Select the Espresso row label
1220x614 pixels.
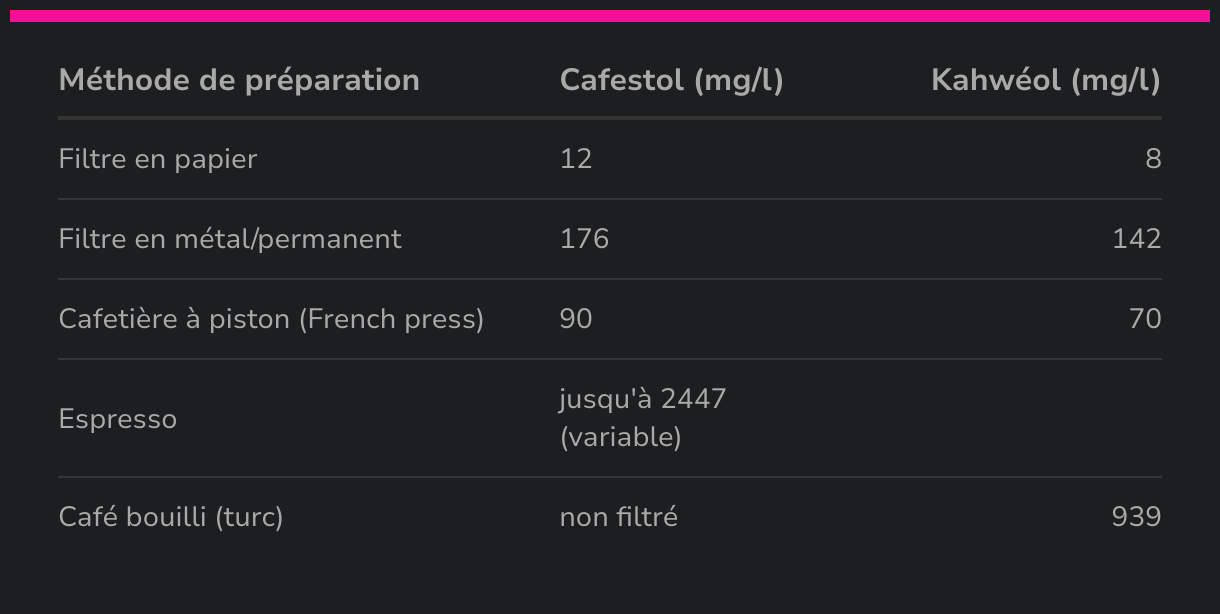(x=118, y=419)
